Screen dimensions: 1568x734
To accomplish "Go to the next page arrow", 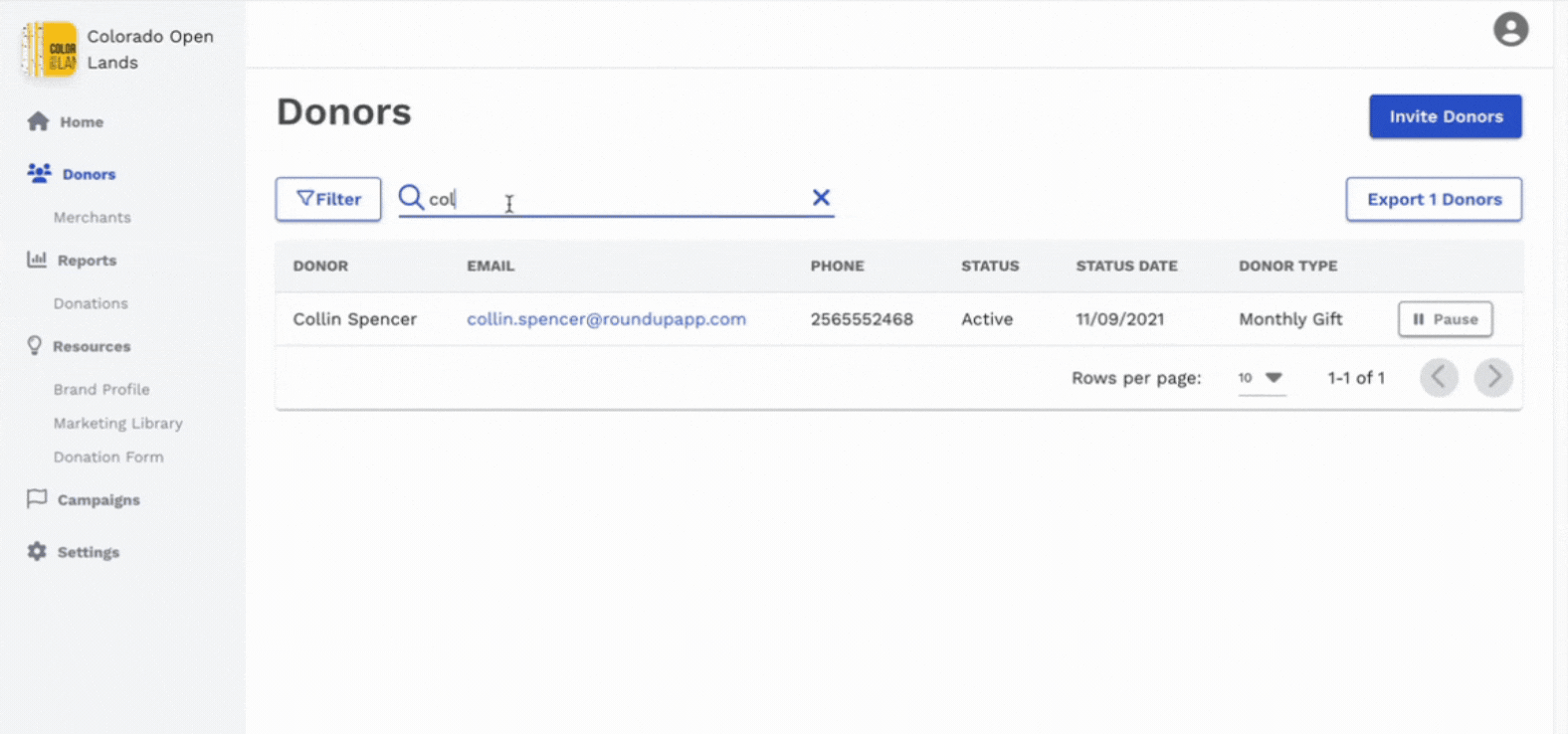I will pyautogui.click(x=1492, y=378).
